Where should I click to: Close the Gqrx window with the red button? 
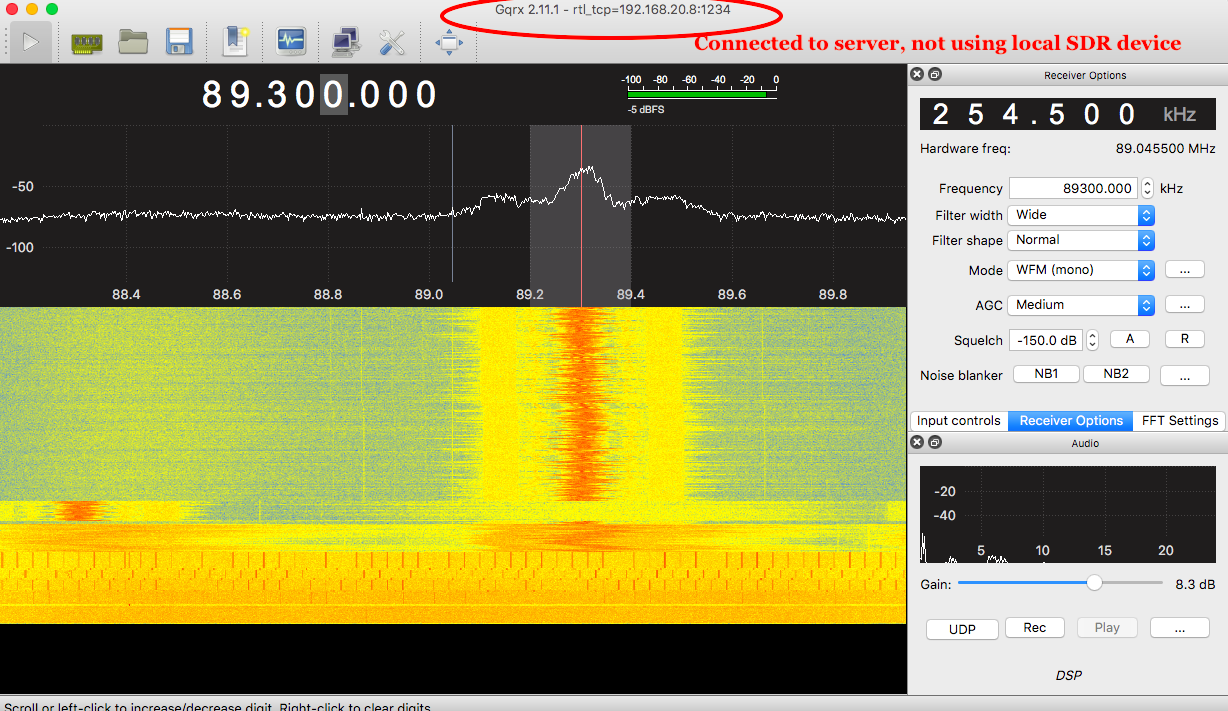(x=12, y=9)
